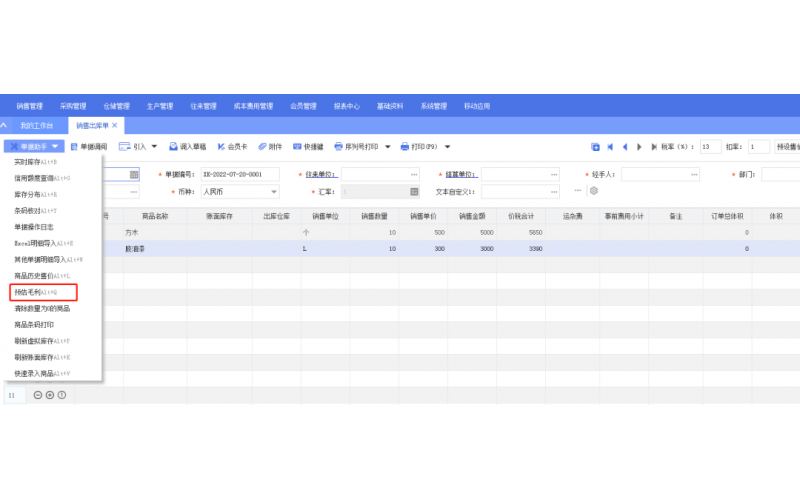The image size is (800, 500).
Task: Switch to 我的工作台 tab
Action: pyautogui.click(x=37, y=126)
